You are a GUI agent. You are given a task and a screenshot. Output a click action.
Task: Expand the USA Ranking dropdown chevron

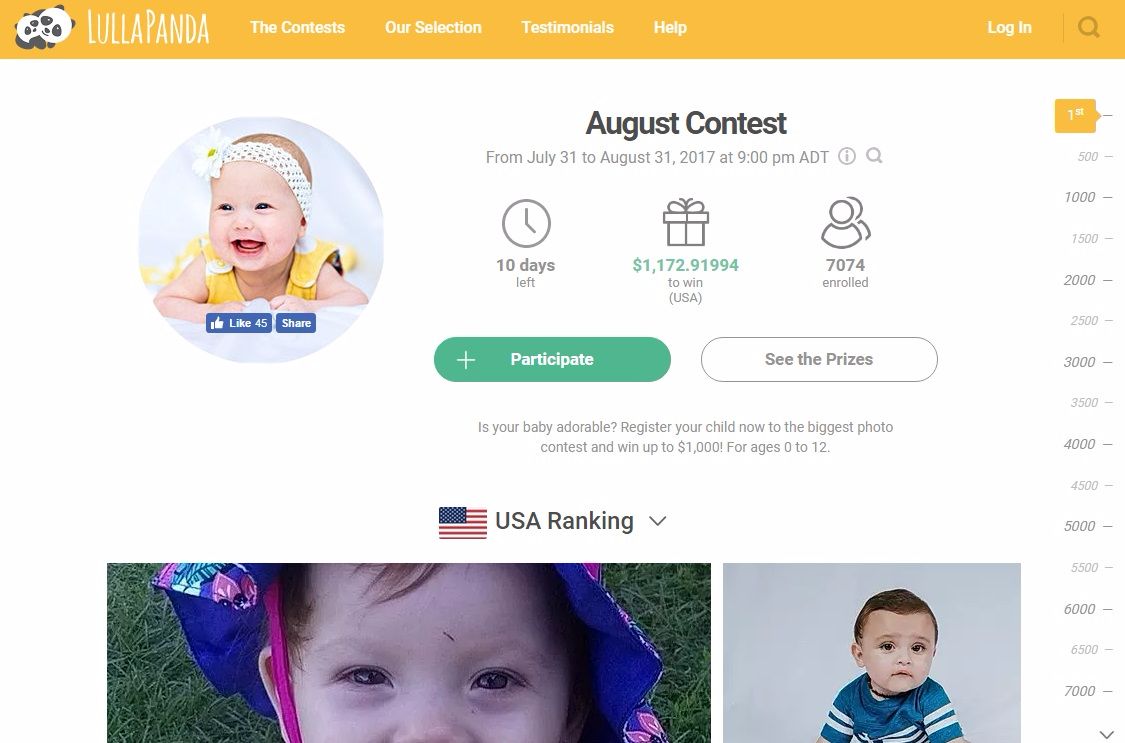click(657, 521)
